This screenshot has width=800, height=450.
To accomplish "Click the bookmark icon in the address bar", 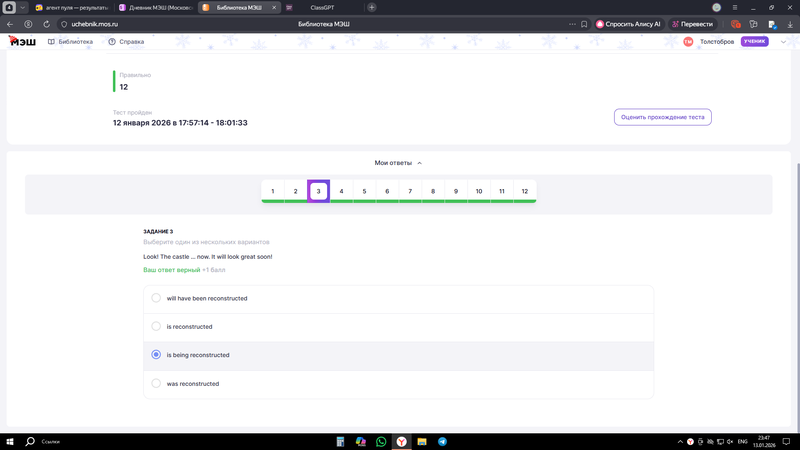I will point(584,24).
